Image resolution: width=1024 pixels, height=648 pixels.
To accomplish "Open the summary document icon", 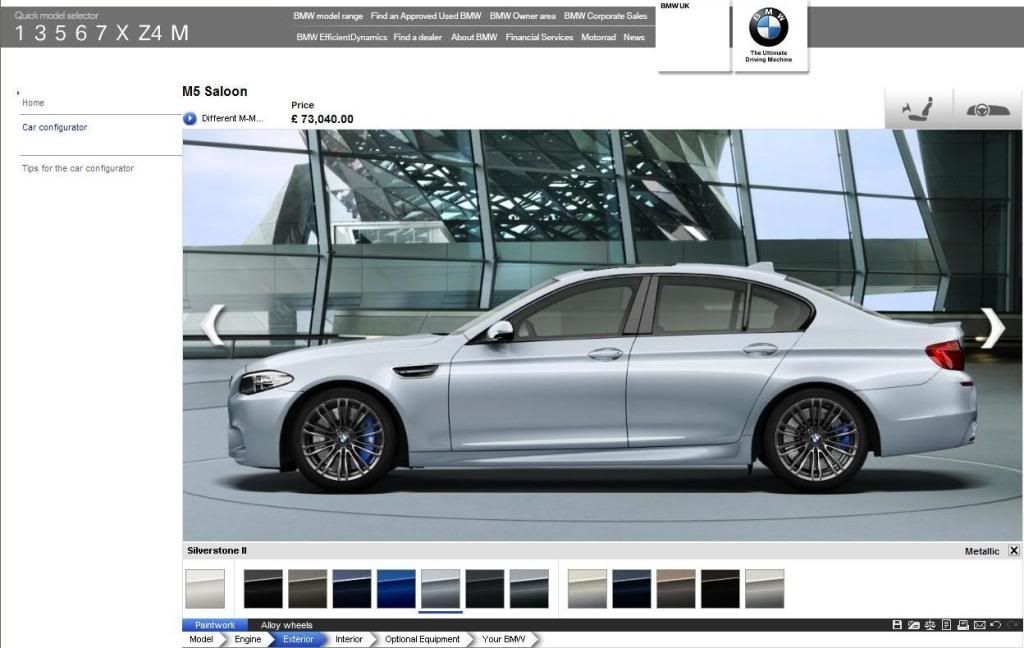I will point(946,625).
